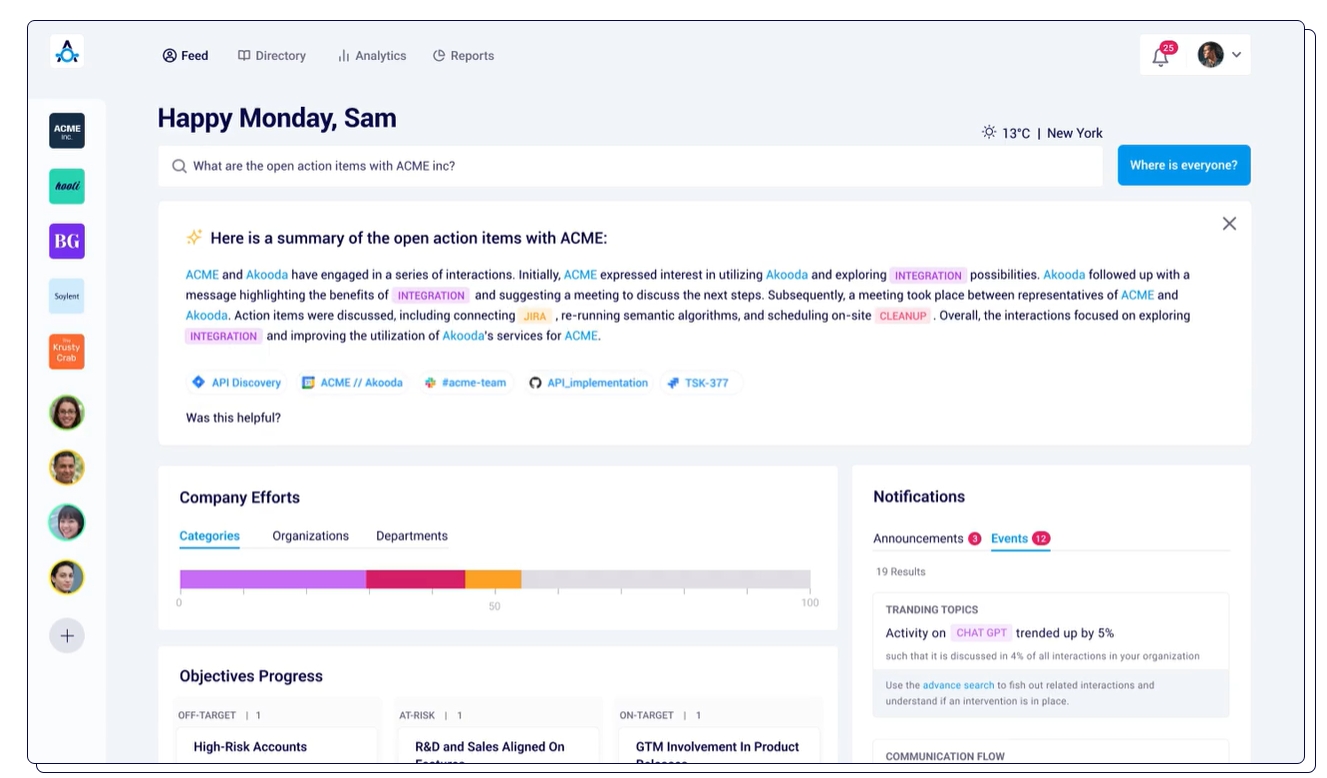This screenshot has height=778, width=1327.
Task: Select the ACME inc sidebar icon
Action: tap(67, 131)
